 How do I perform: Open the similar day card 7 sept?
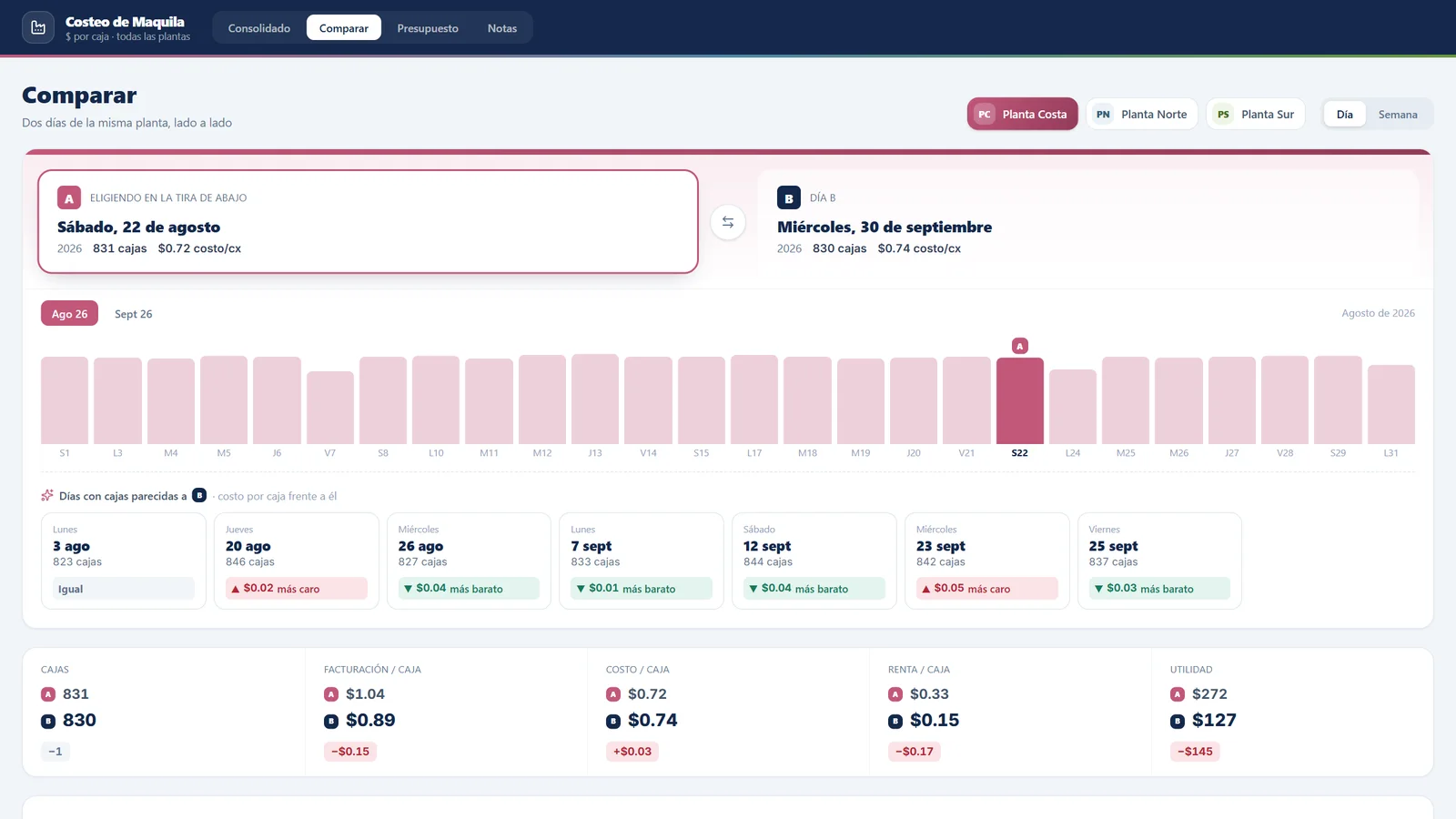[642, 561]
